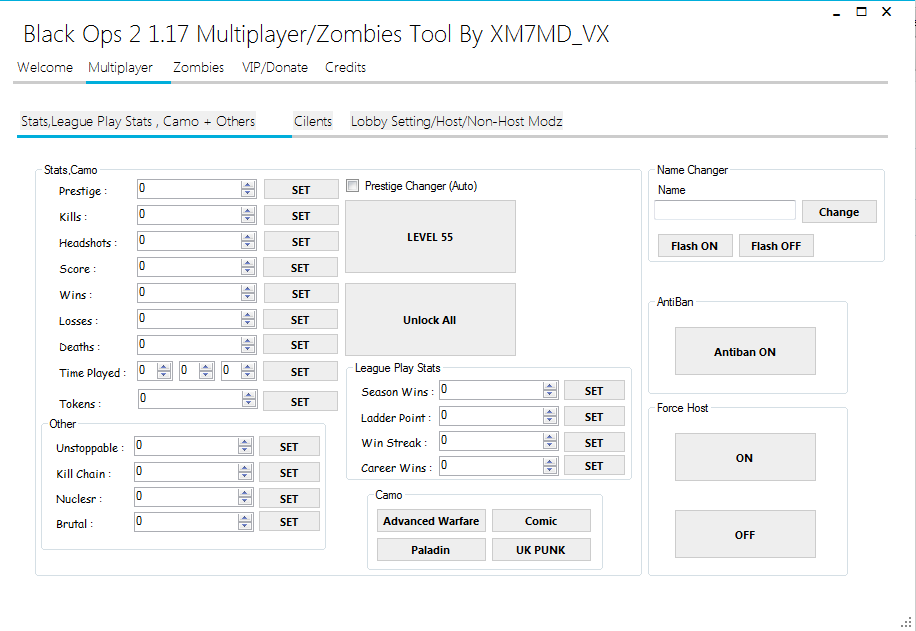Apply Advanced Warfare camo

click(x=431, y=521)
